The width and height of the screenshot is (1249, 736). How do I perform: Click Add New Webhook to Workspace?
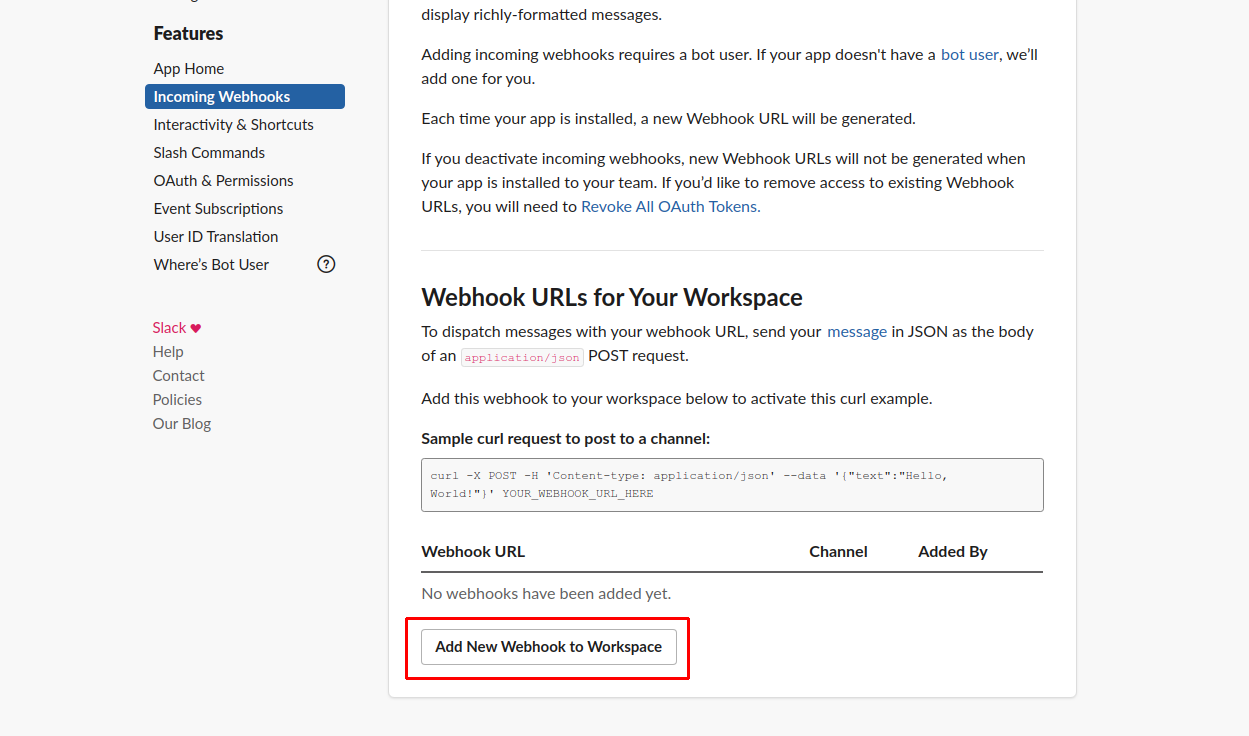[x=549, y=647]
